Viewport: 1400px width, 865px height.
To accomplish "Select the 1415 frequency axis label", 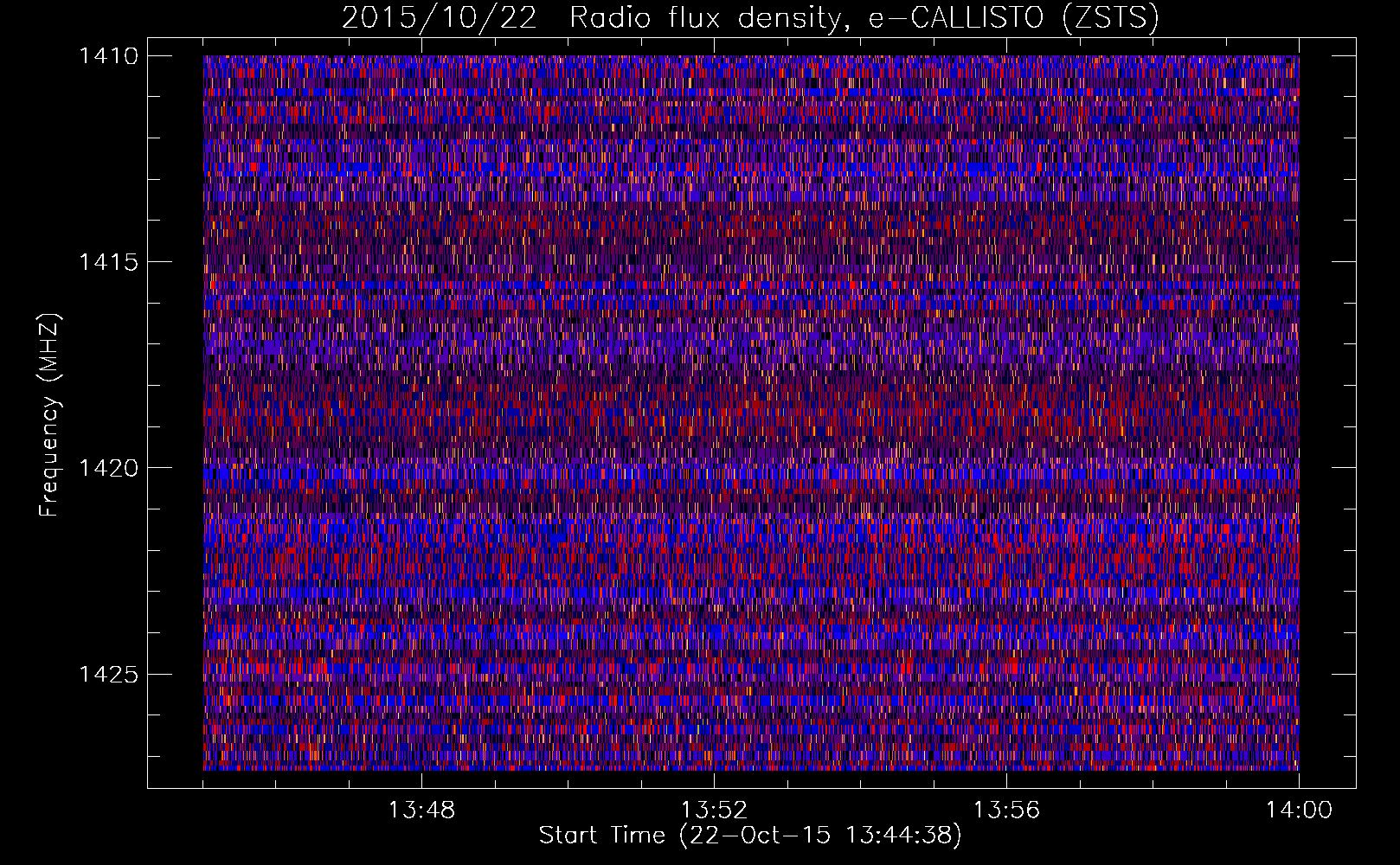I will [x=108, y=262].
